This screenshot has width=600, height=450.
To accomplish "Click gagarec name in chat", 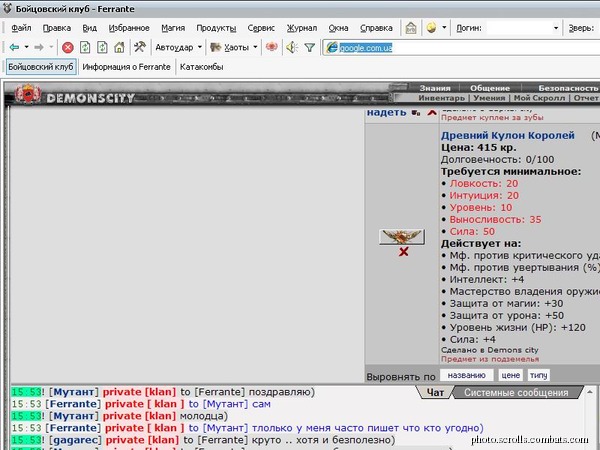I will coord(75,440).
